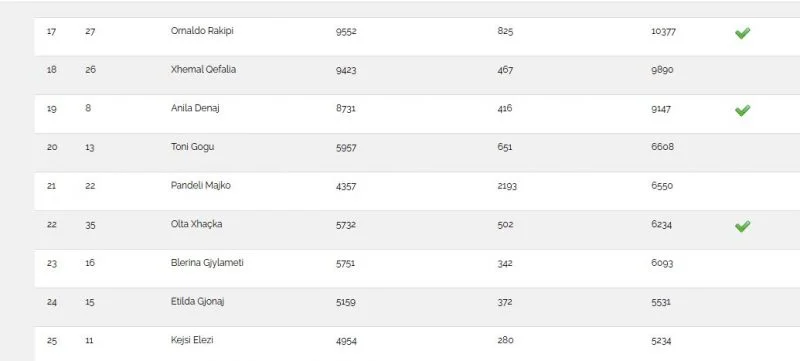Screen dimensions: 800x361
Task: Click the name Kejsi Elezi
Action: (192, 340)
